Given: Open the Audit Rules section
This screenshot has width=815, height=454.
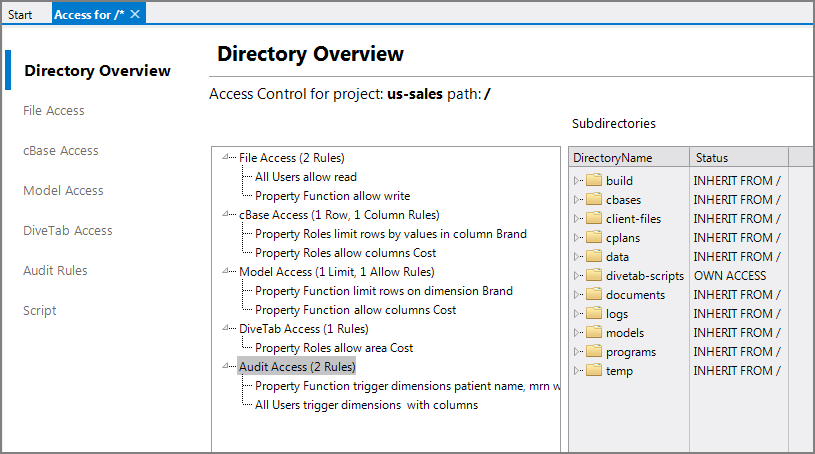Looking at the screenshot, I should [x=55, y=270].
